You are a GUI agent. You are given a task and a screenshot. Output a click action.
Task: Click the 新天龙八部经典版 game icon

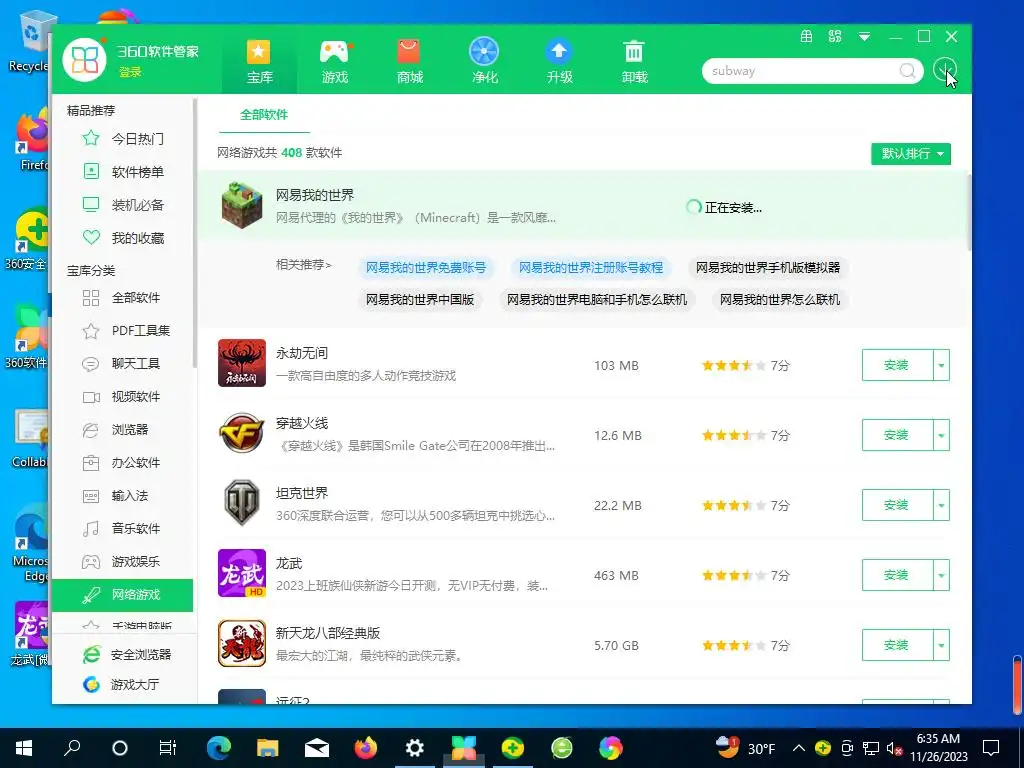[x=242, y=643]
